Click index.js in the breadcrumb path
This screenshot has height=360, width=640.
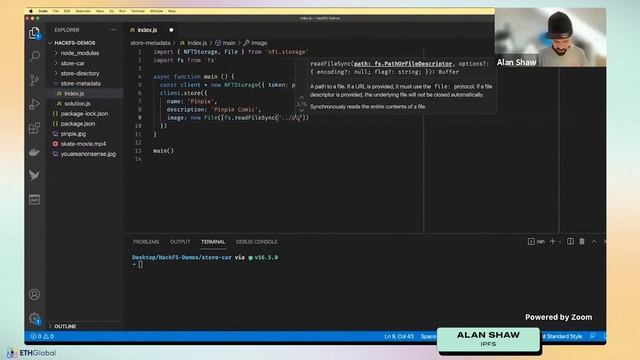[193, 43]
